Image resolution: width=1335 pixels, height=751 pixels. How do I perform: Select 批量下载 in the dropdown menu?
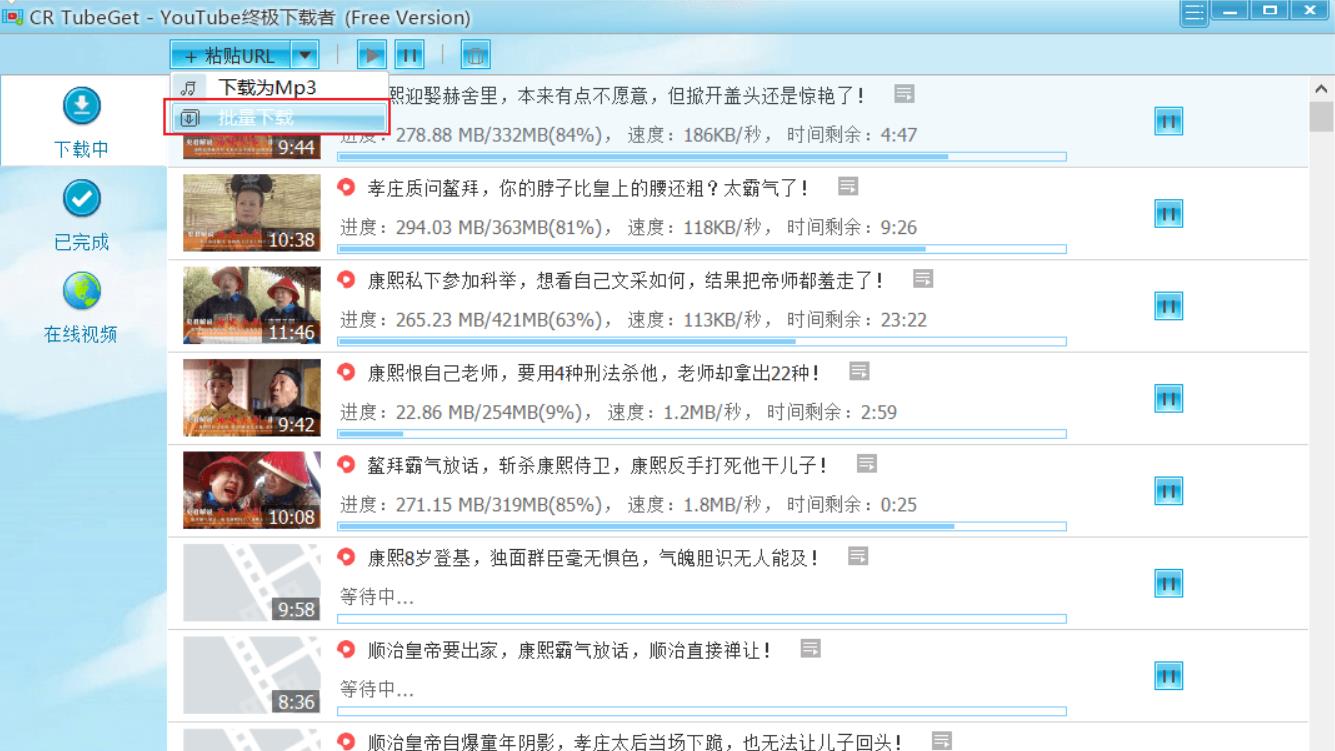(x=277, y=119)
